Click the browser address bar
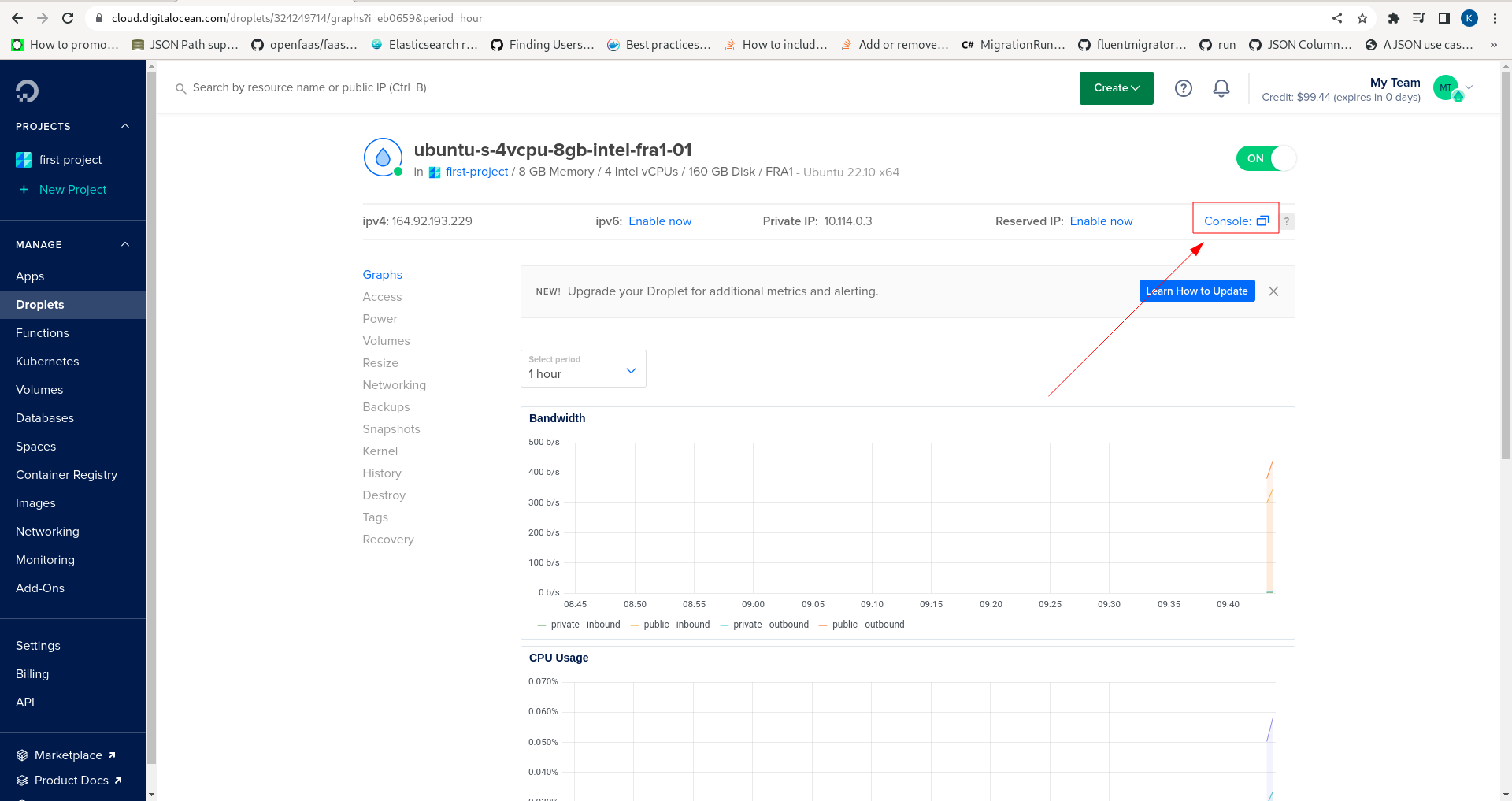1512x801 pixels. [x=709, y=18]
